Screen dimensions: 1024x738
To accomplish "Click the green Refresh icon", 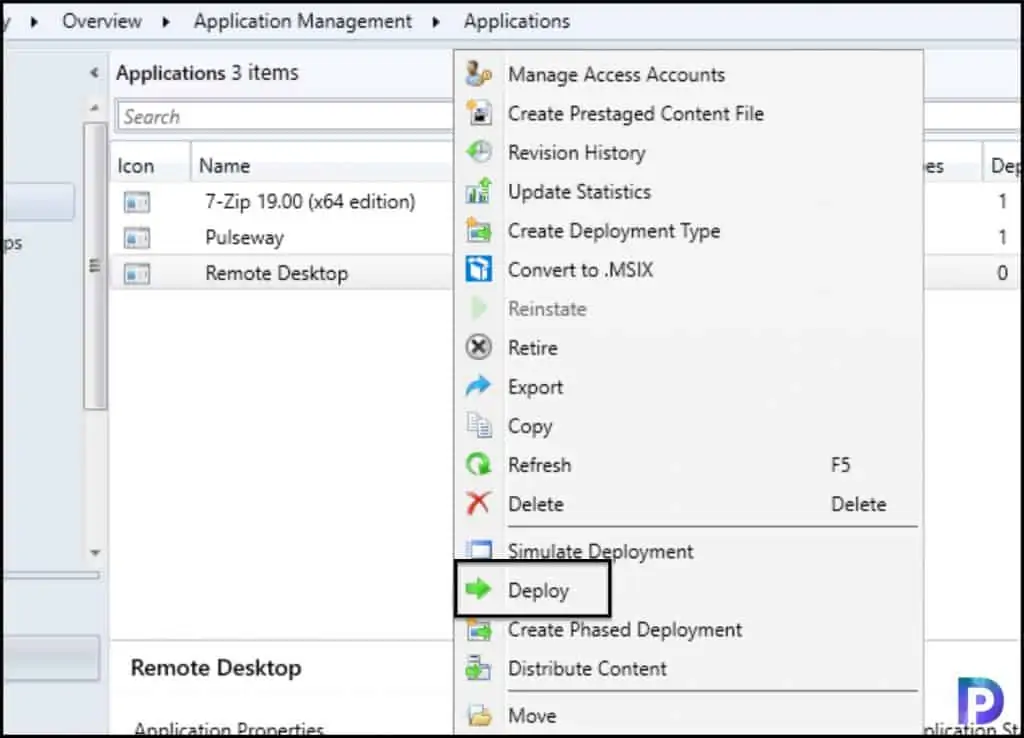I will pyautogui.click(x=479, y=464).
